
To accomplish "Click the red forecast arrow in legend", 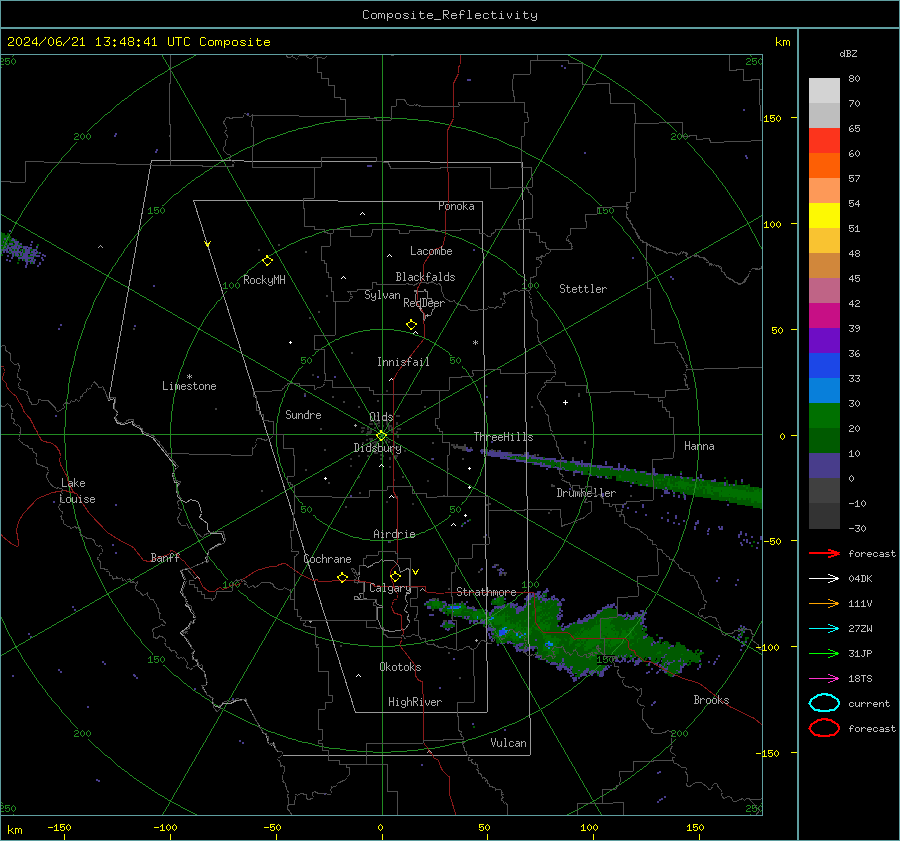I will tap(824, 553).
